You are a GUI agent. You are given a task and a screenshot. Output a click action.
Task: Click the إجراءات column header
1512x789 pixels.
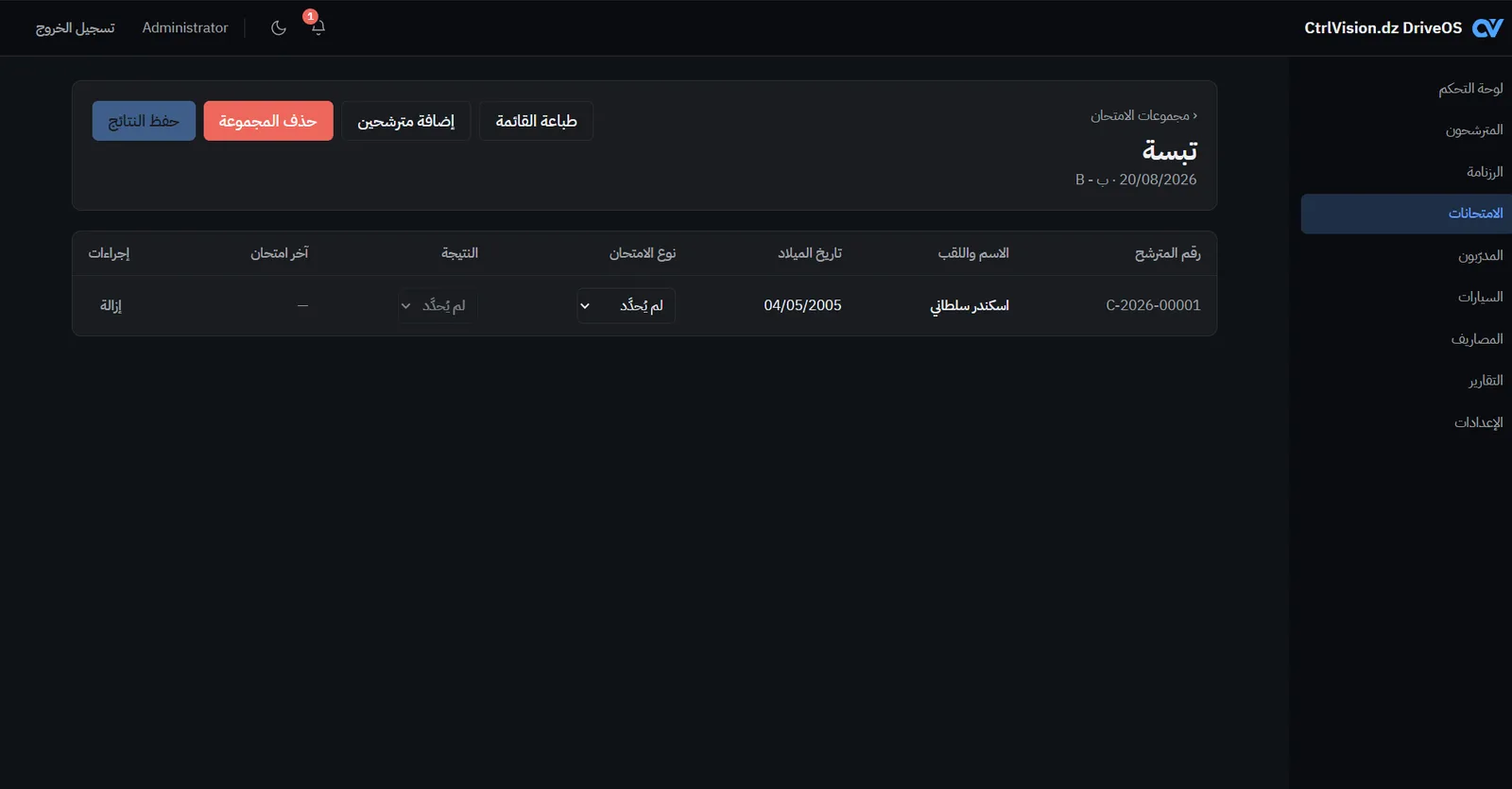pos(109,253)
